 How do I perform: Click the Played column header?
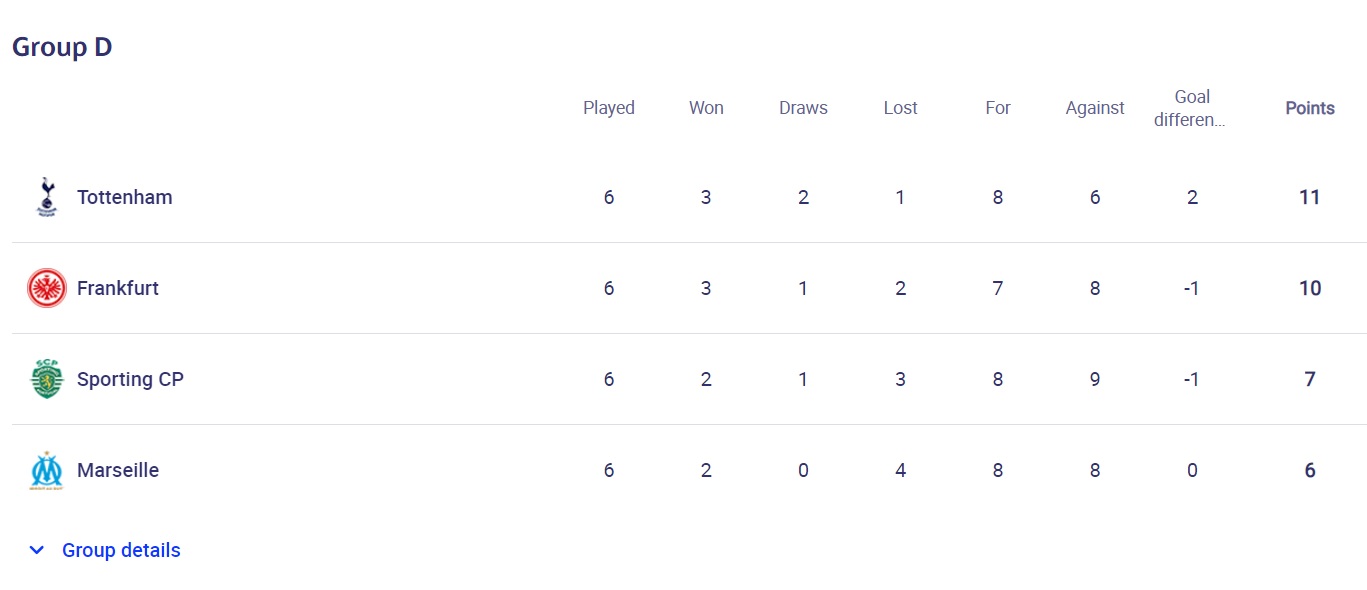pyautogui.click(x=608, y=108)
